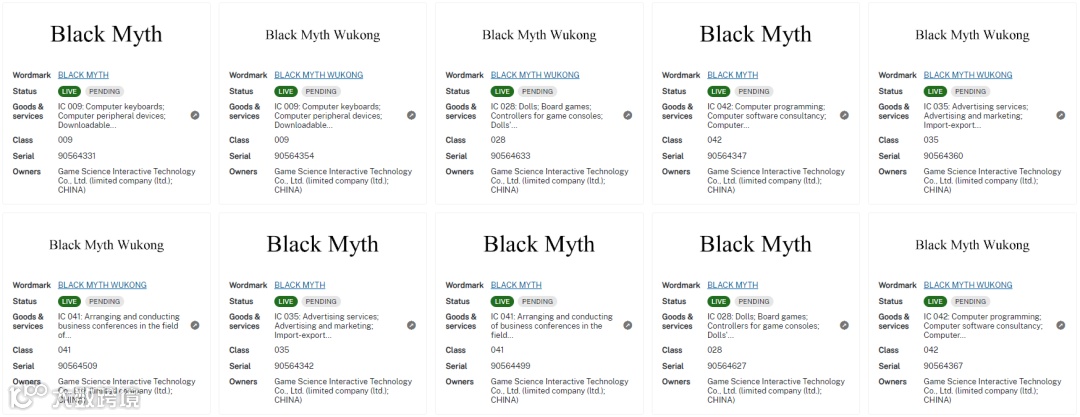Click 'IC 028: Dolls' goods text, serial 90564627
1080x417 pixels.
(x=763, y=326)
